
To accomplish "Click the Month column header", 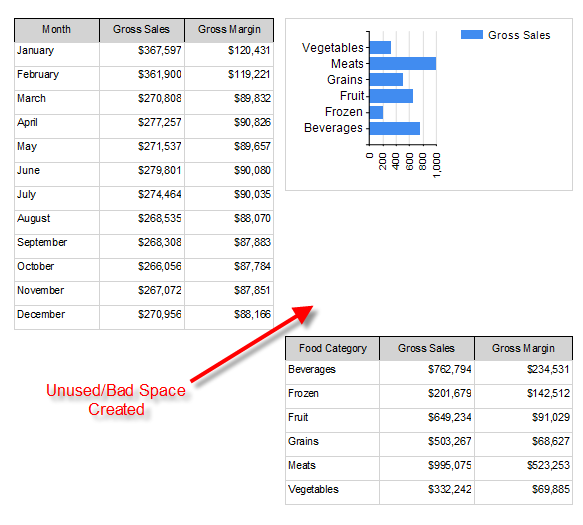I will pyautogui.click(x=57, y=29).
